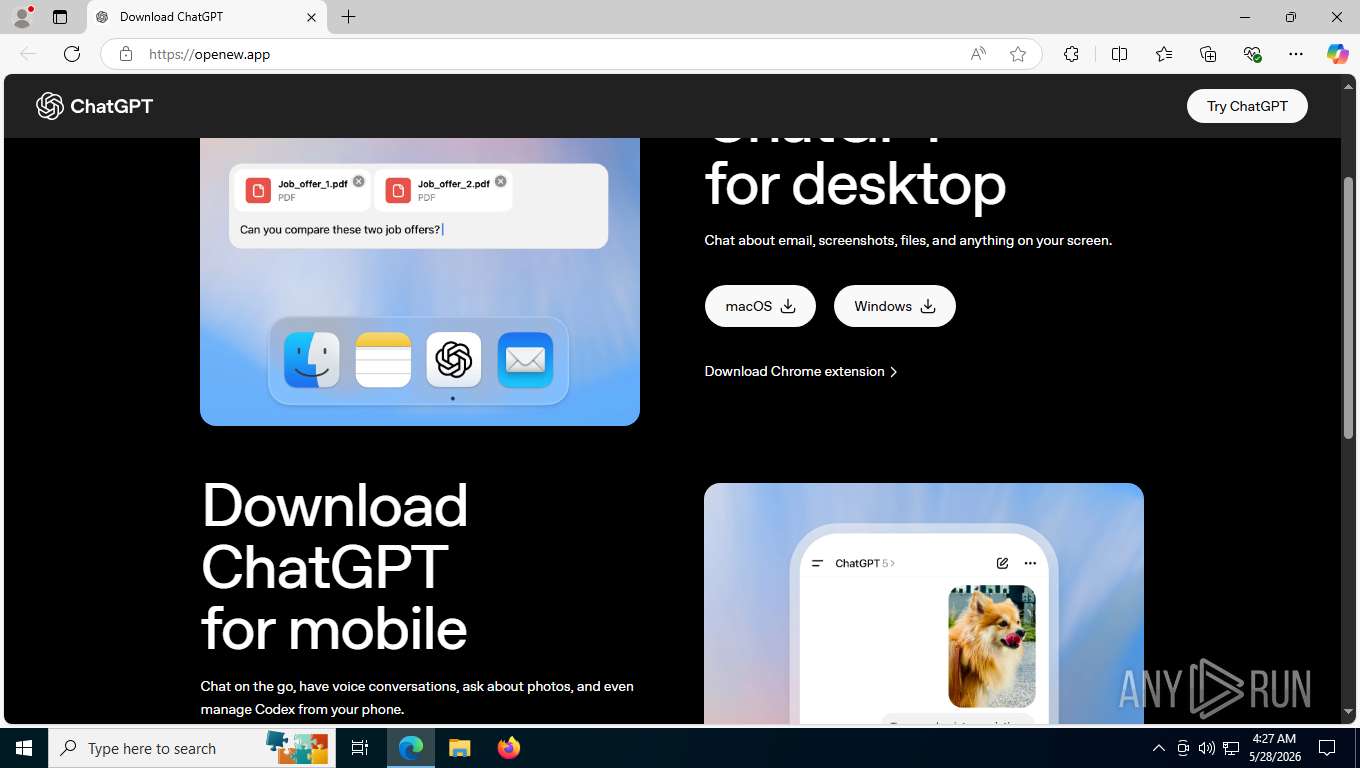Expand the ChatGPT 5 model selector

tap(865, 563)
